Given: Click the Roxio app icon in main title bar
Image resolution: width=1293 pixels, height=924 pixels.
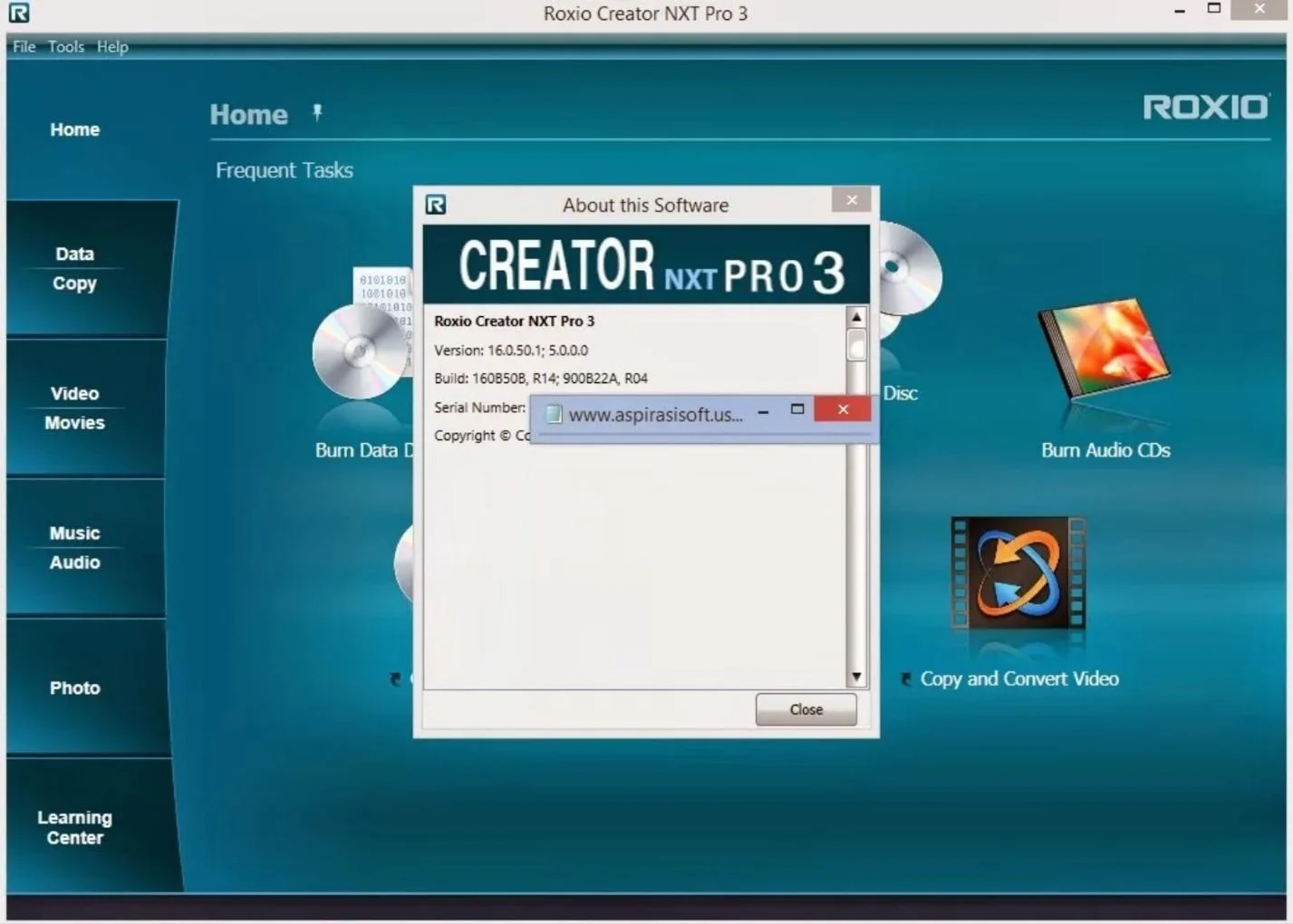Looking at the screenshot, I should [19, 13].
